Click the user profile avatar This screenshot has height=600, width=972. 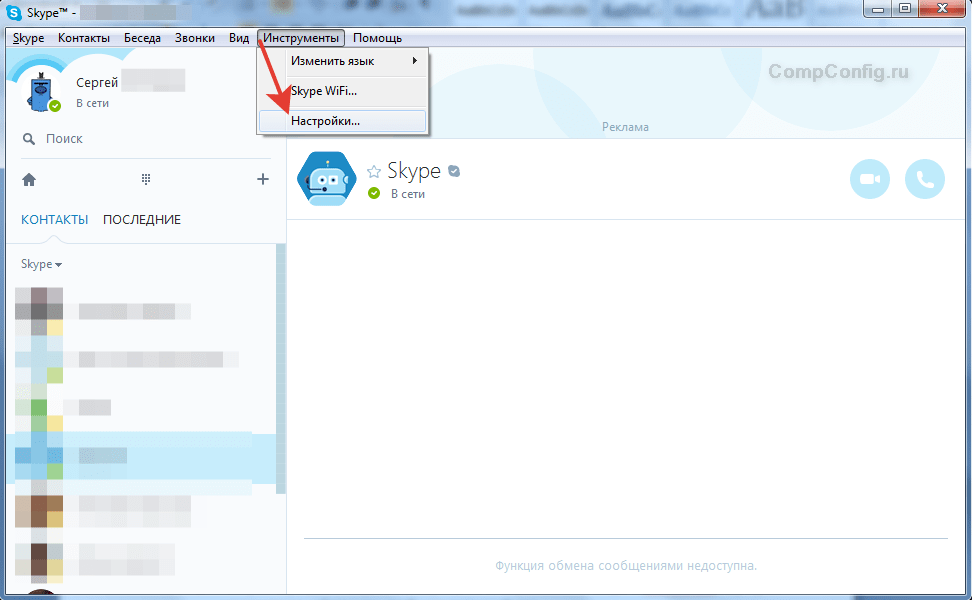41,92
